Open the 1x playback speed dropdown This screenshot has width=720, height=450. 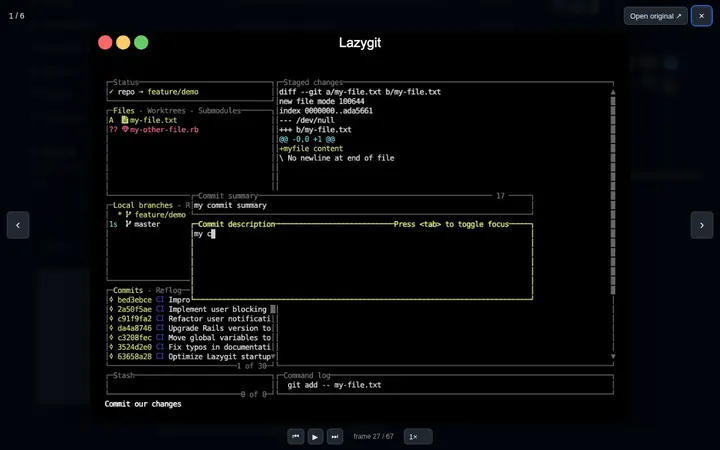point(418,436)
